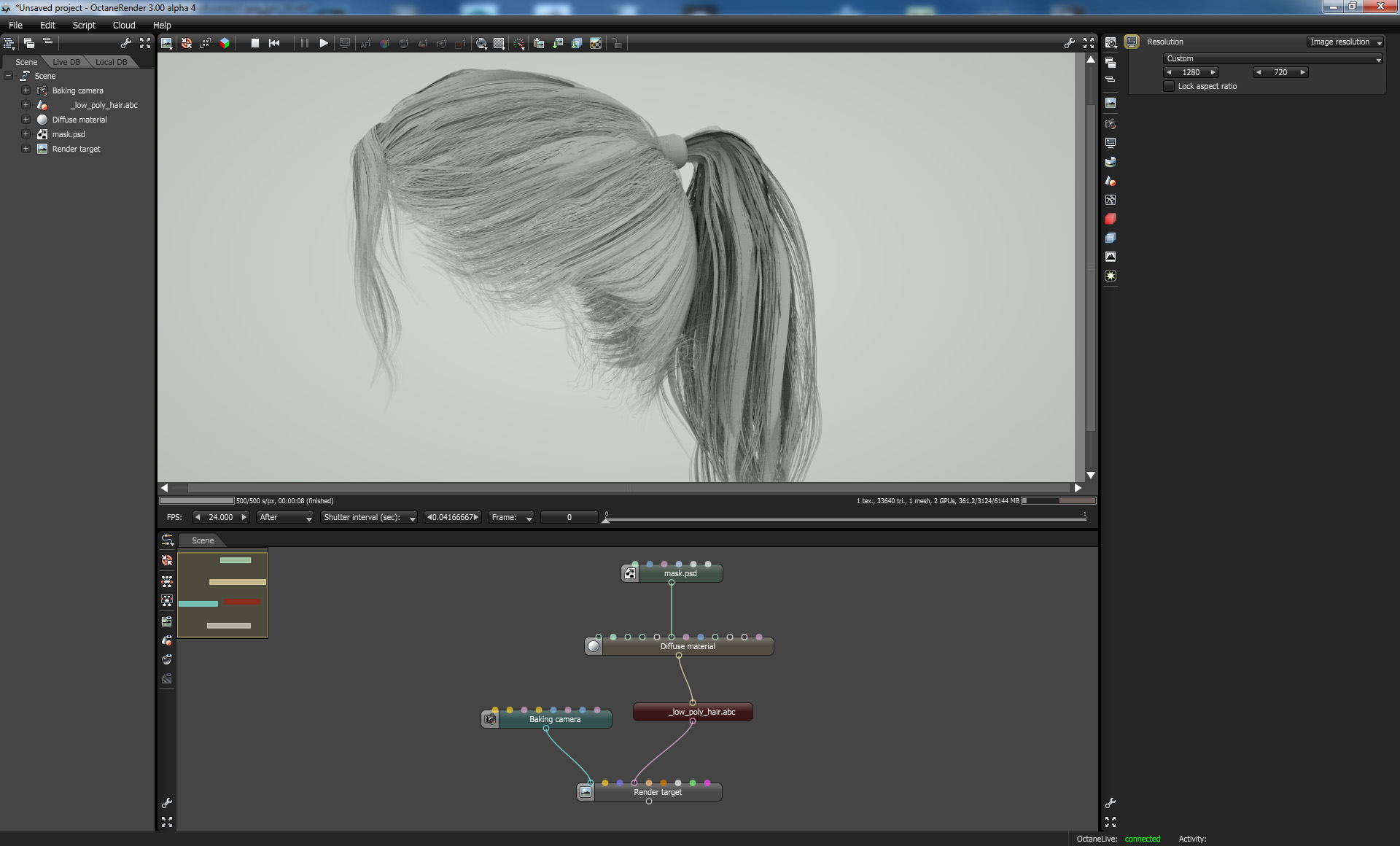Screen dimensions: 1400x846
Task: Expand the Render target tree node
Action: tap(26, 149)
